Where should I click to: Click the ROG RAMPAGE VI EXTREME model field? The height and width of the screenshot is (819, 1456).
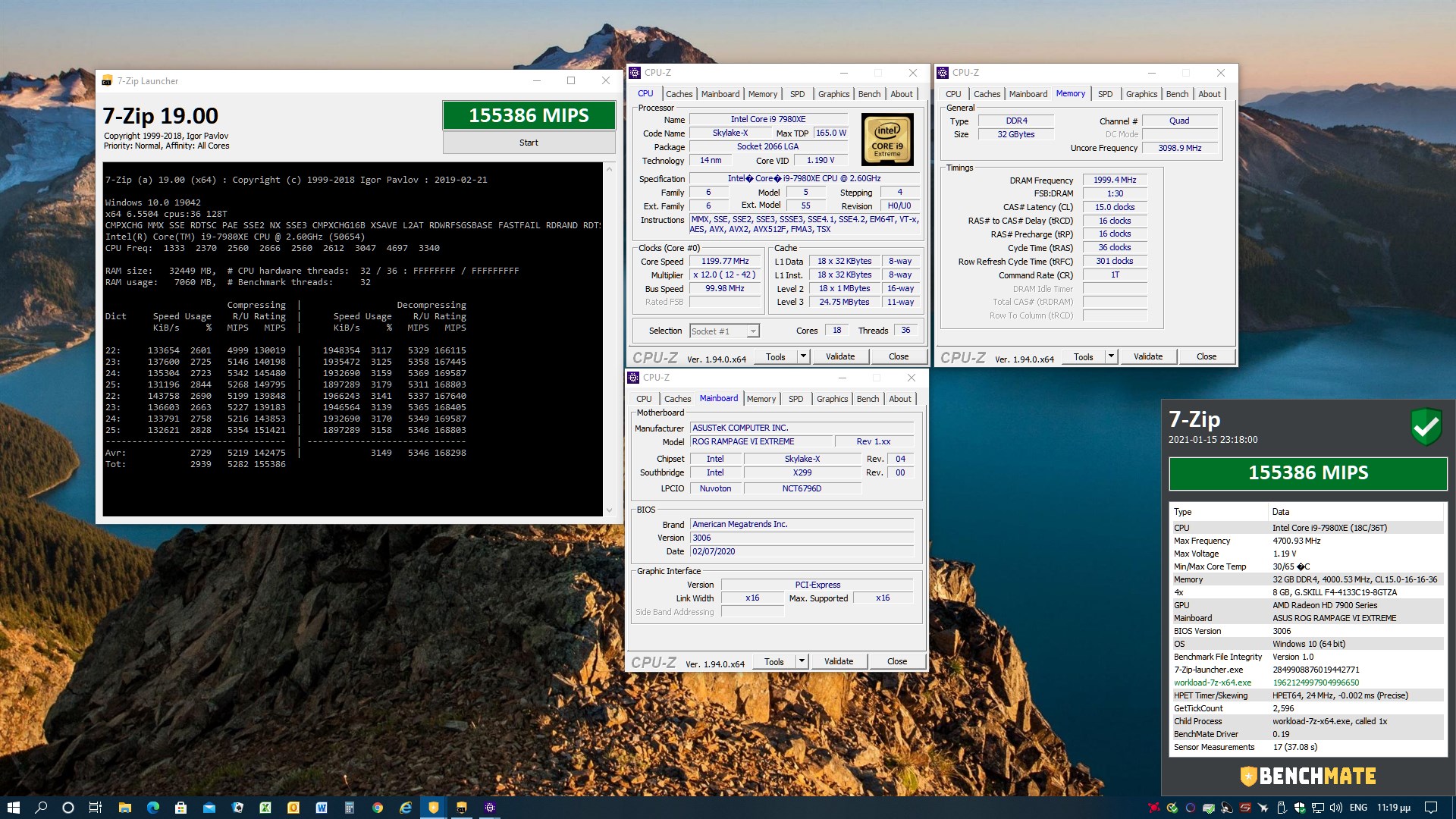(761, 441)
